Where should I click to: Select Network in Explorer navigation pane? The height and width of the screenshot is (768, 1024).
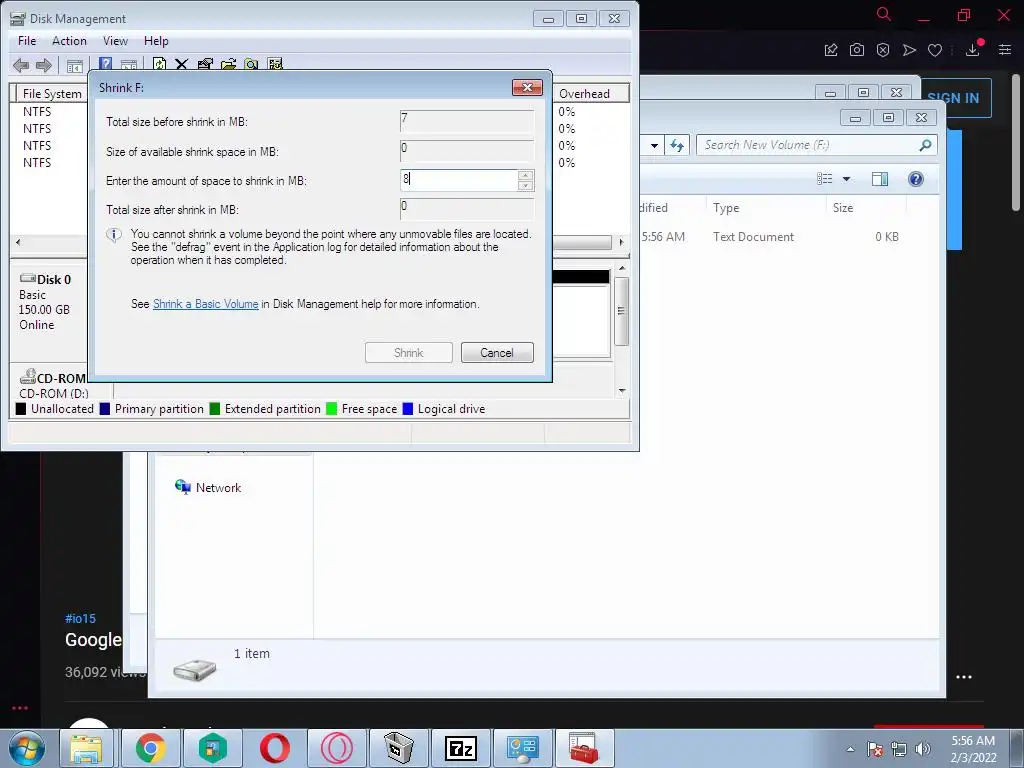pos(218,487)
